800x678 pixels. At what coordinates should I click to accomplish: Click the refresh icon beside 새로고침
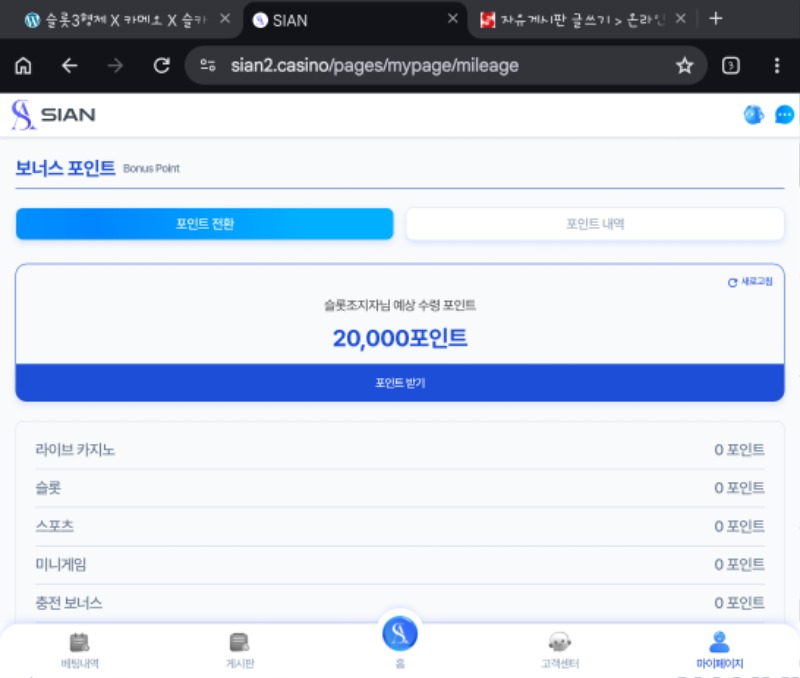732,281
